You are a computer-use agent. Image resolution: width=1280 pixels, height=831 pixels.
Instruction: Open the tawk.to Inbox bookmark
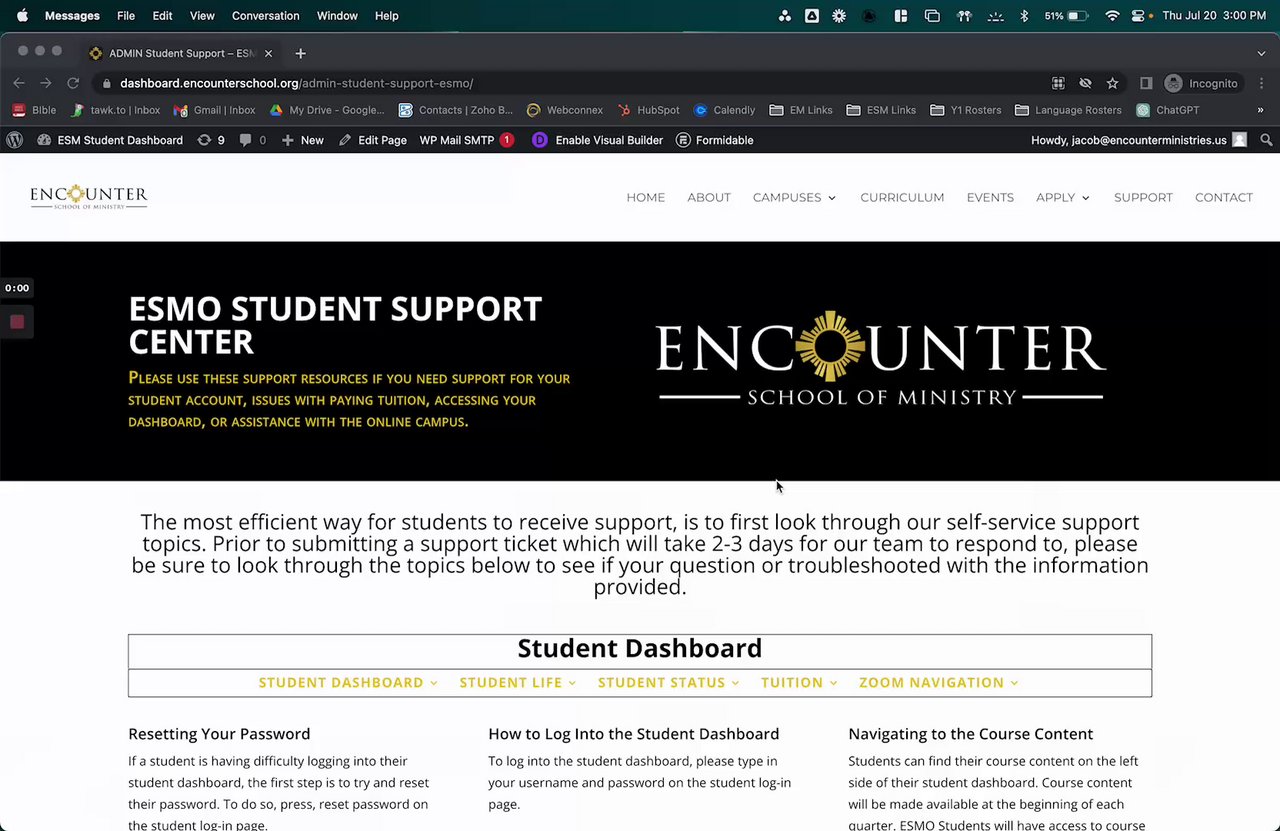click(x=115, y=110)
